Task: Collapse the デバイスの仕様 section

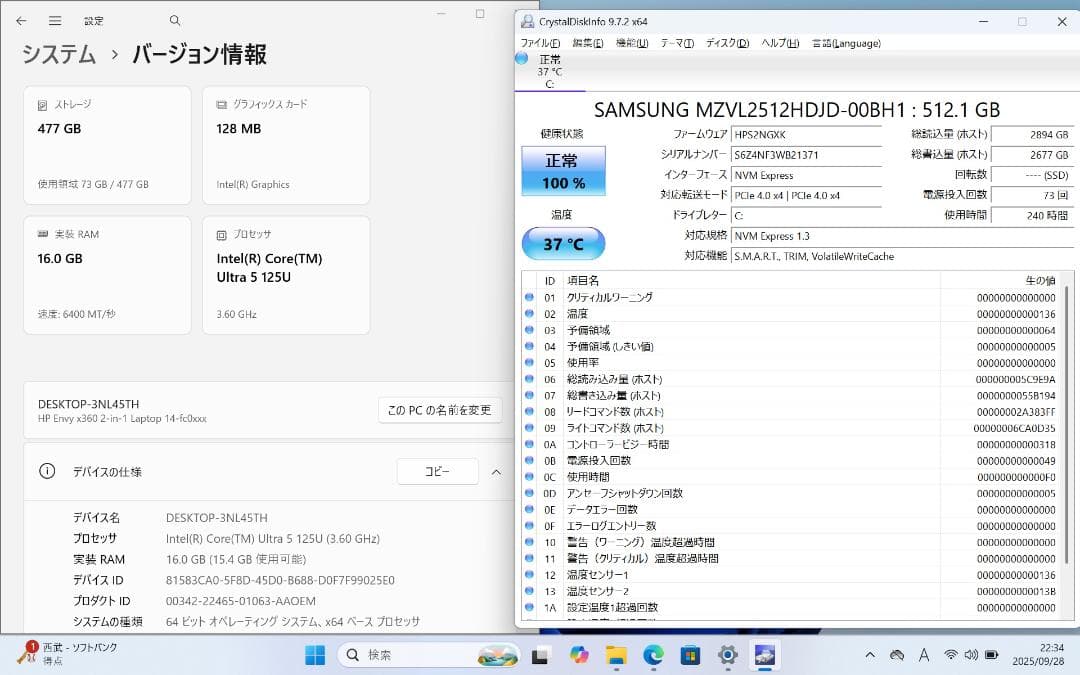Action: click(x=497, y=471)
